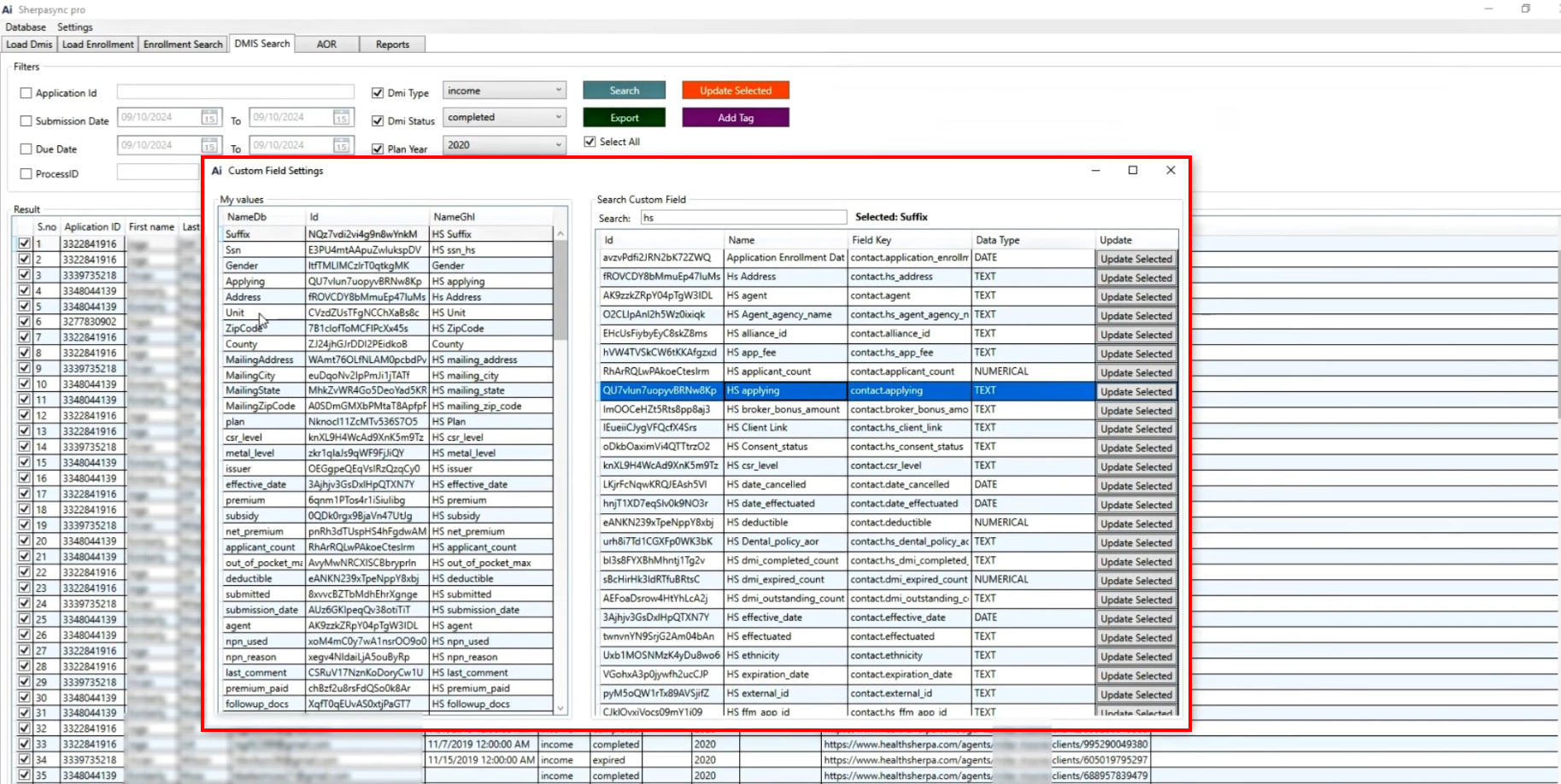Open calendar picker for Submission Date end
Screen dimensions: 1561x784
[x=341, y=118]
